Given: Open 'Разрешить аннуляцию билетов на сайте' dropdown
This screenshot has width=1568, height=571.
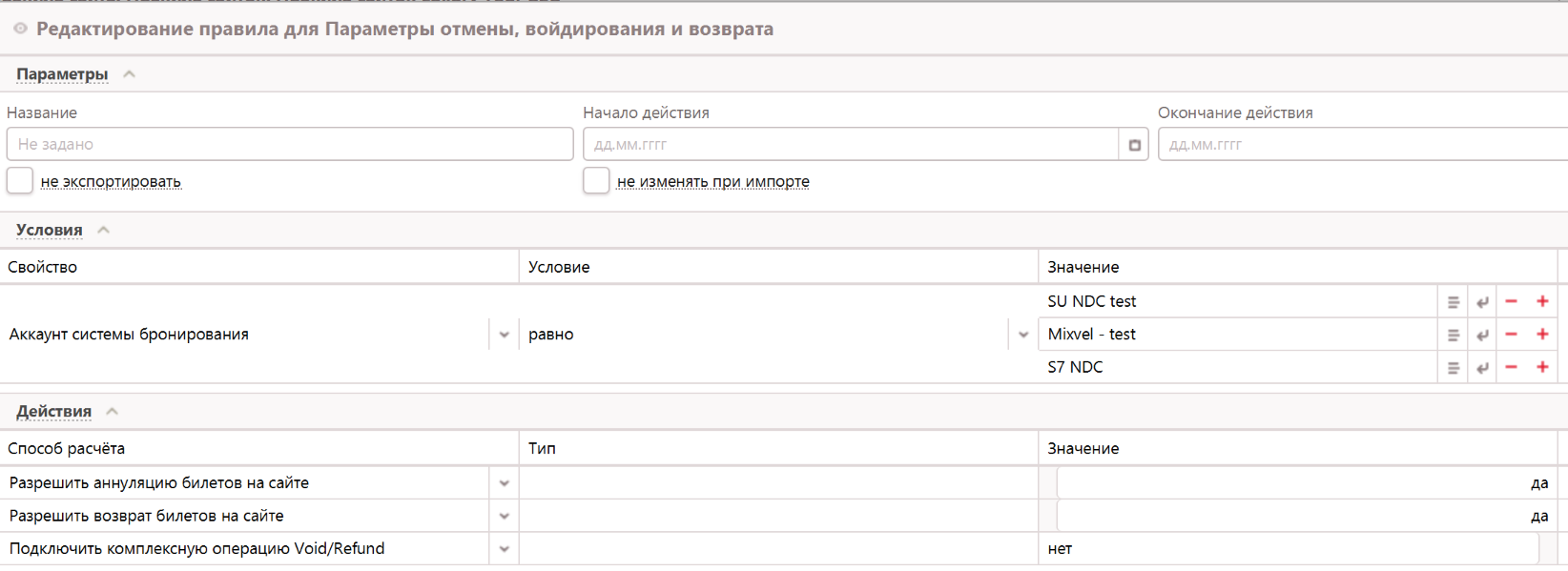Looking at the screenshot, I should click(x=504, y=483).
